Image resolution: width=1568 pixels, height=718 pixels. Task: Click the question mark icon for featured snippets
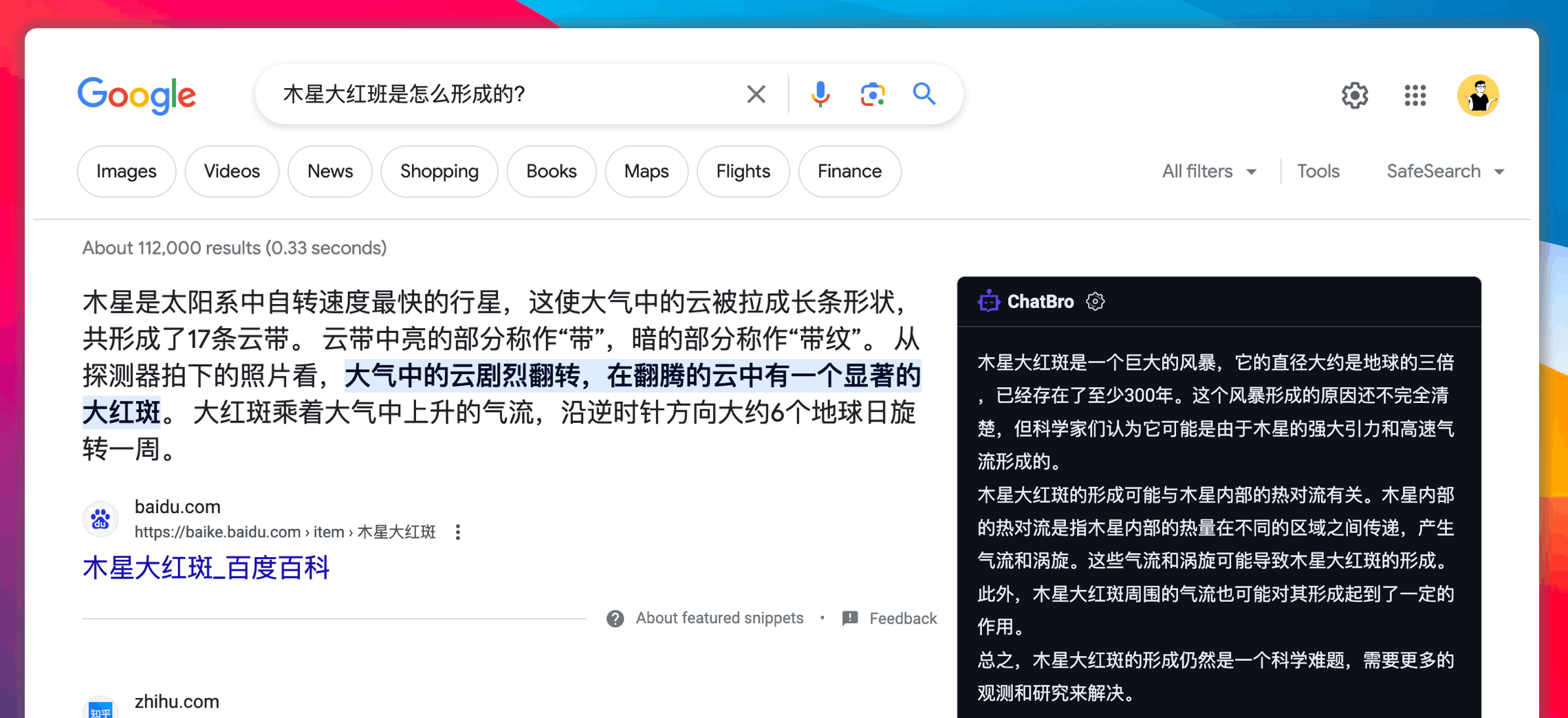coord(615,618)
